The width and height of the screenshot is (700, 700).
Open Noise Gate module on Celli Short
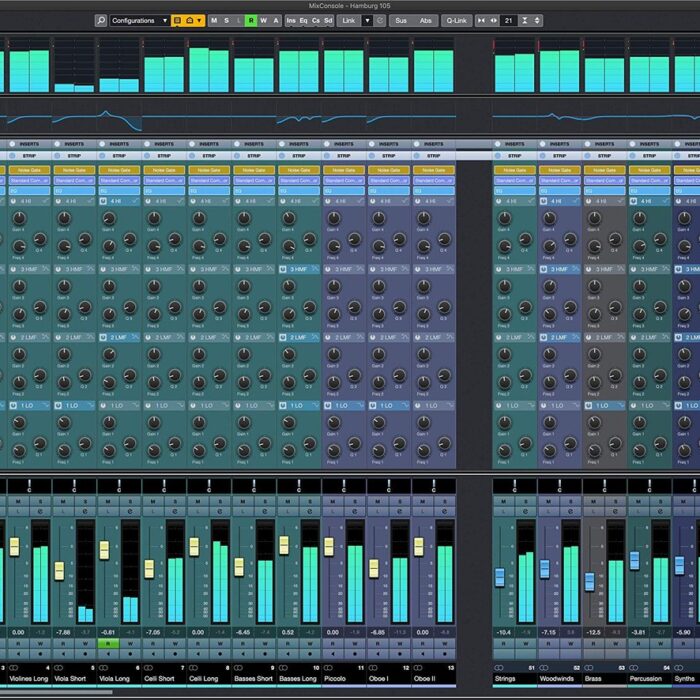click(164, 170)
